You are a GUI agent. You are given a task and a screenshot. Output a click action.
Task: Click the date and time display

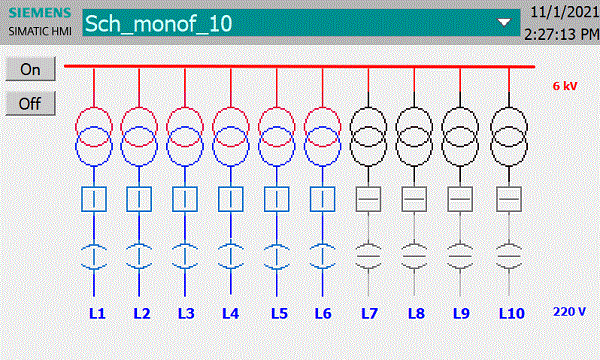pyautogui.click(x=561, y=23)
